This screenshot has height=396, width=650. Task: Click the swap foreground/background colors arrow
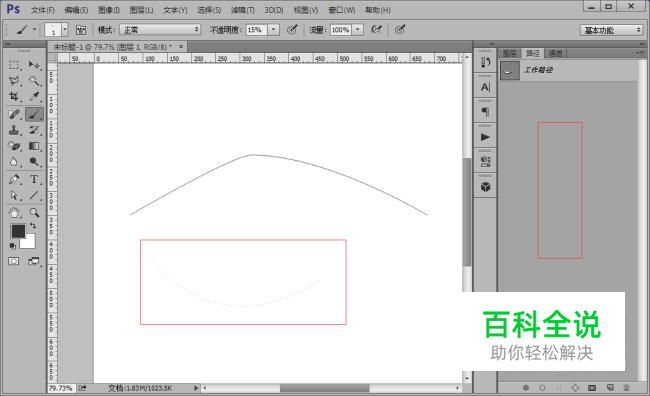(33, 226)
